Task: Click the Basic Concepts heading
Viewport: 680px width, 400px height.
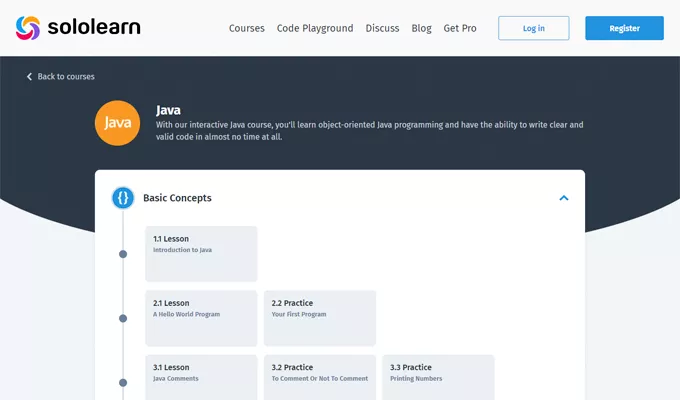Action: point(177,198)
